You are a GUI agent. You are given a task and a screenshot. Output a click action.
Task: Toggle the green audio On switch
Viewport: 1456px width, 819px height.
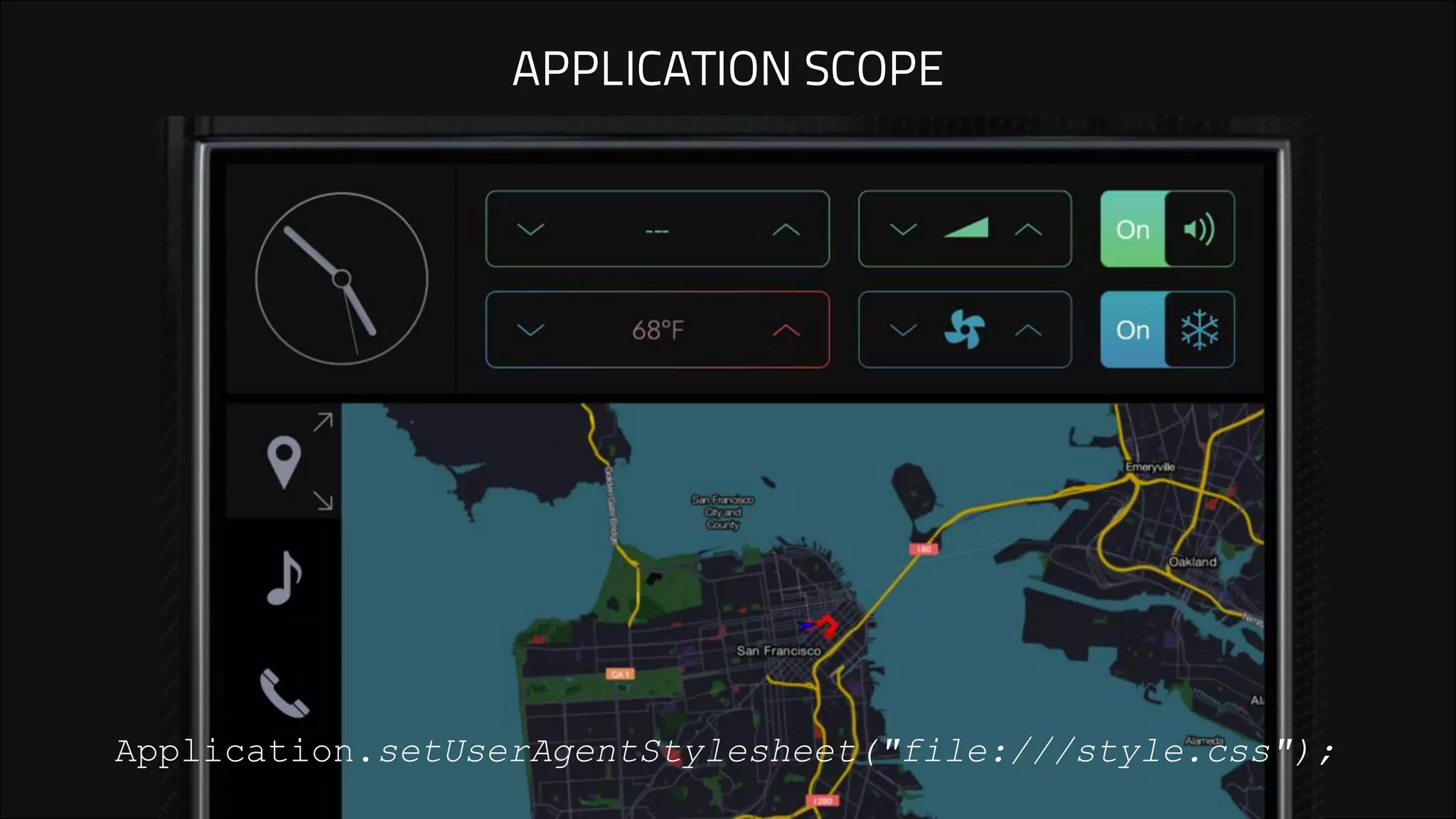click(1133, 230)
